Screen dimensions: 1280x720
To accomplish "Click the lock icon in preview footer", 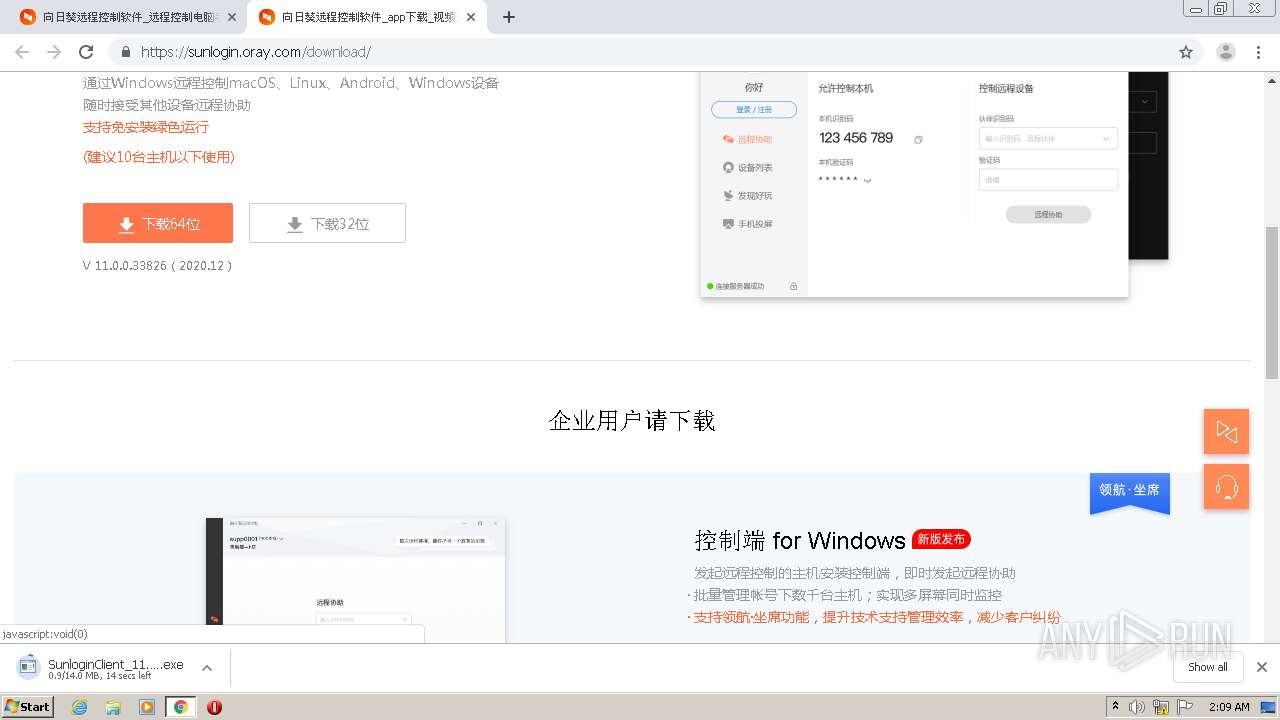I will tap(794, 286).
